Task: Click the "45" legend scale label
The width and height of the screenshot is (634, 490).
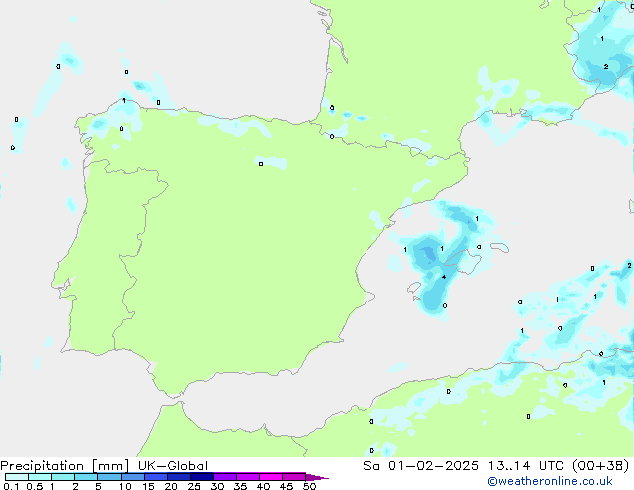Action: (286, 486)
